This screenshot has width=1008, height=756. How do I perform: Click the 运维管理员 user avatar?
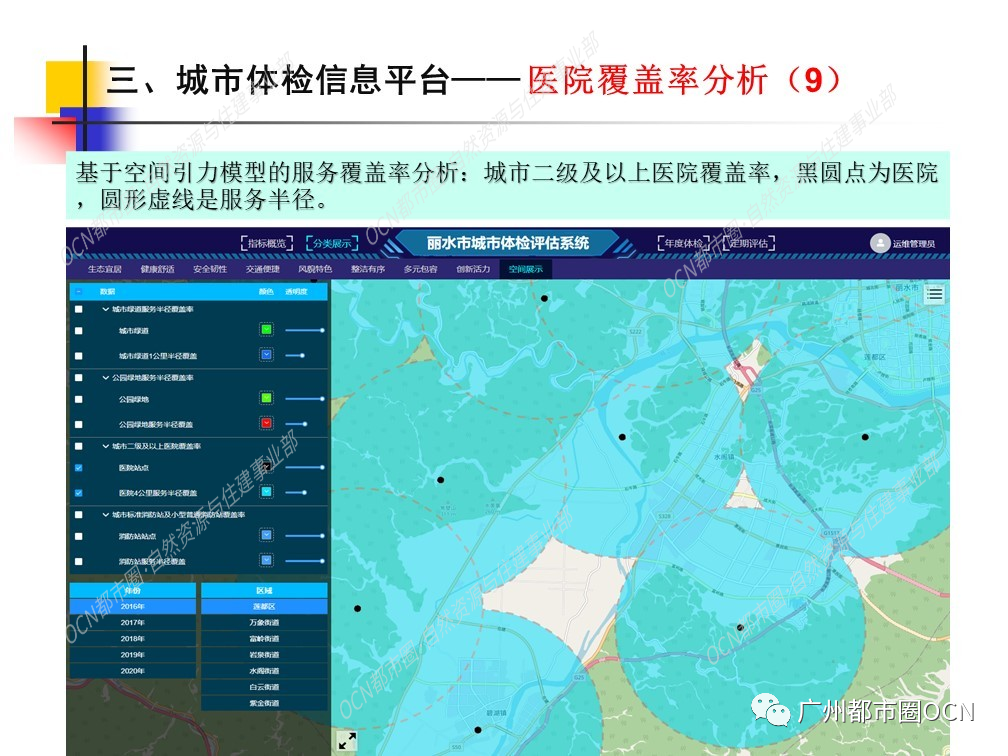click(x=879, y=243)
